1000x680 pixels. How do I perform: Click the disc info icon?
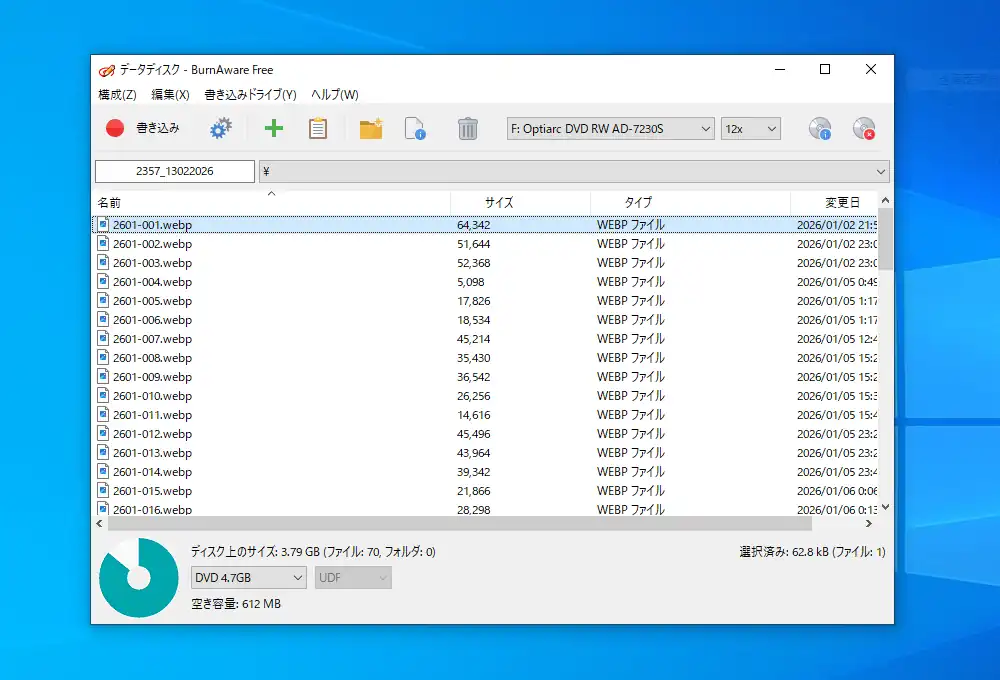[x=820, y=128]
